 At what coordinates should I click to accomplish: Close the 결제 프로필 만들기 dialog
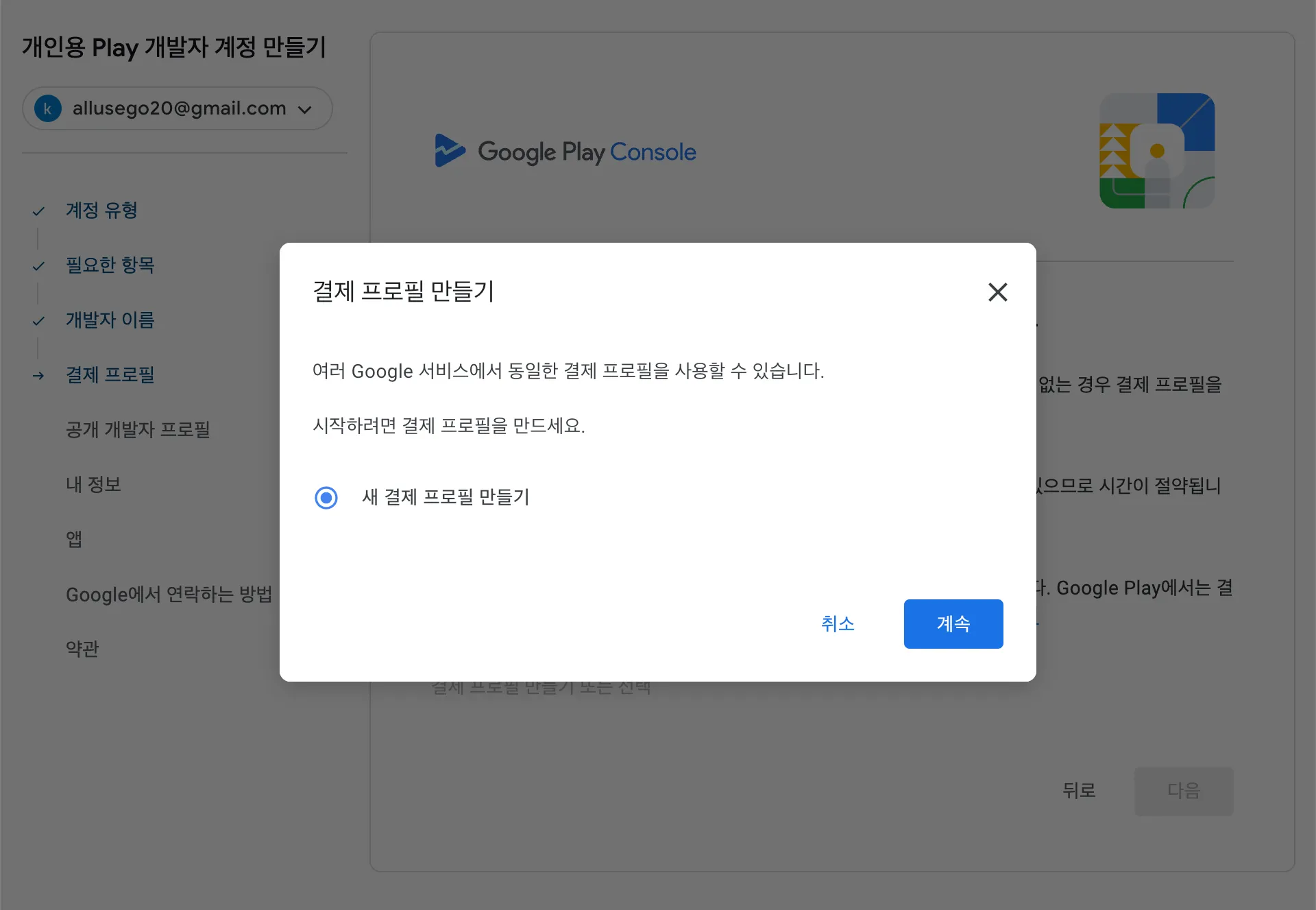pyautogui.click(x=997, y=292)
